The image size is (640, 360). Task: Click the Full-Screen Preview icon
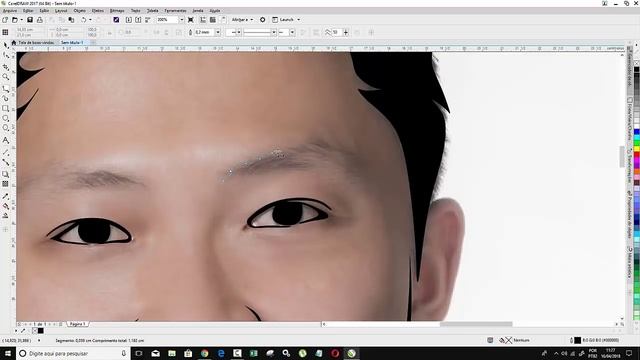[x=191, y=20]
